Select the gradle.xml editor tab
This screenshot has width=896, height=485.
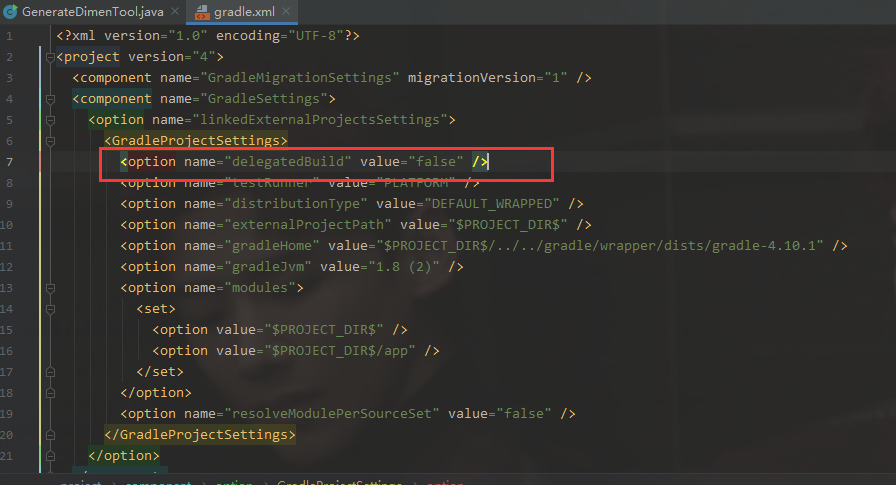pyautogui.click(x=244, y=11)
